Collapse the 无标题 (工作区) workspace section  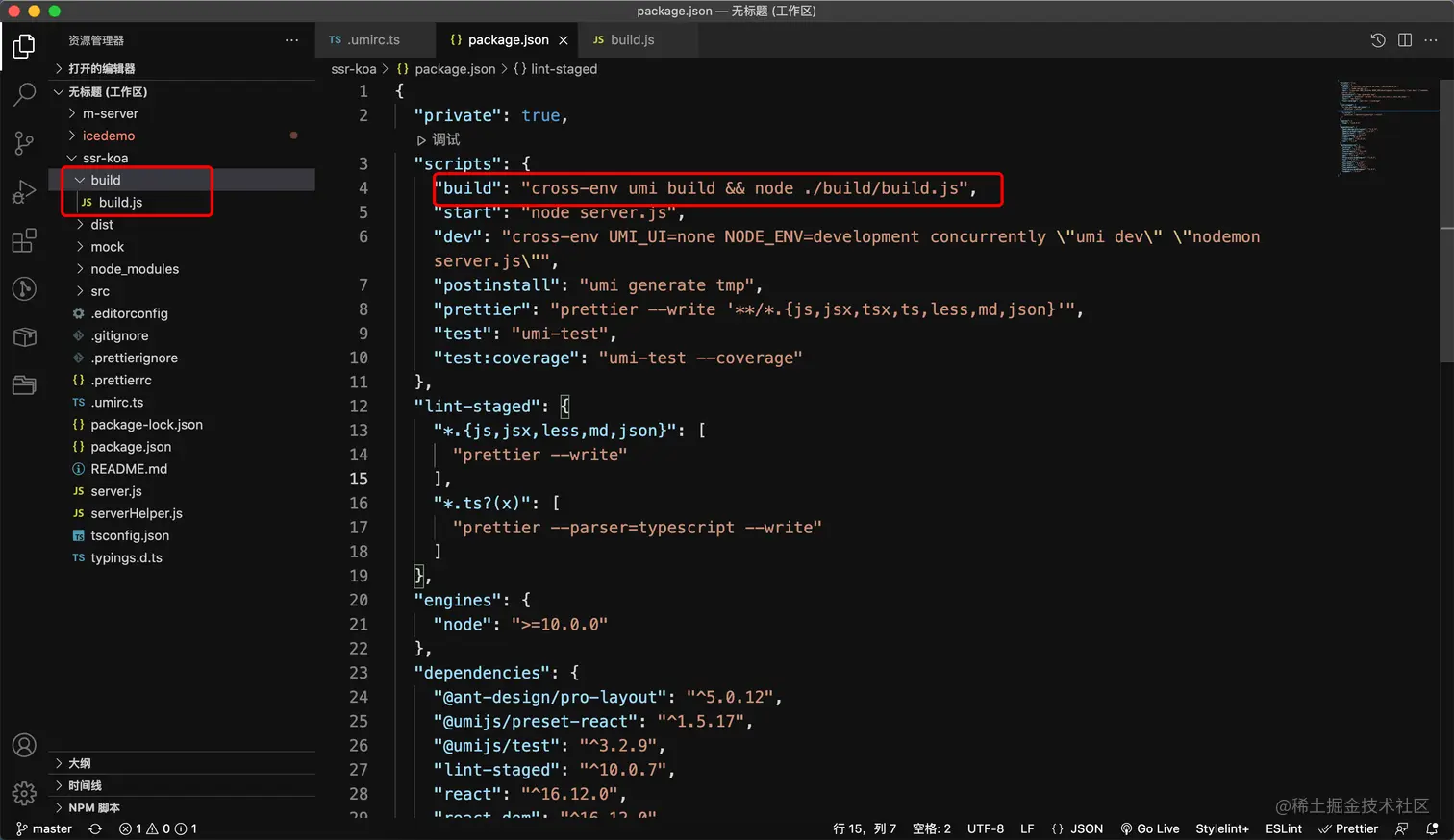[x=183, y=91]
